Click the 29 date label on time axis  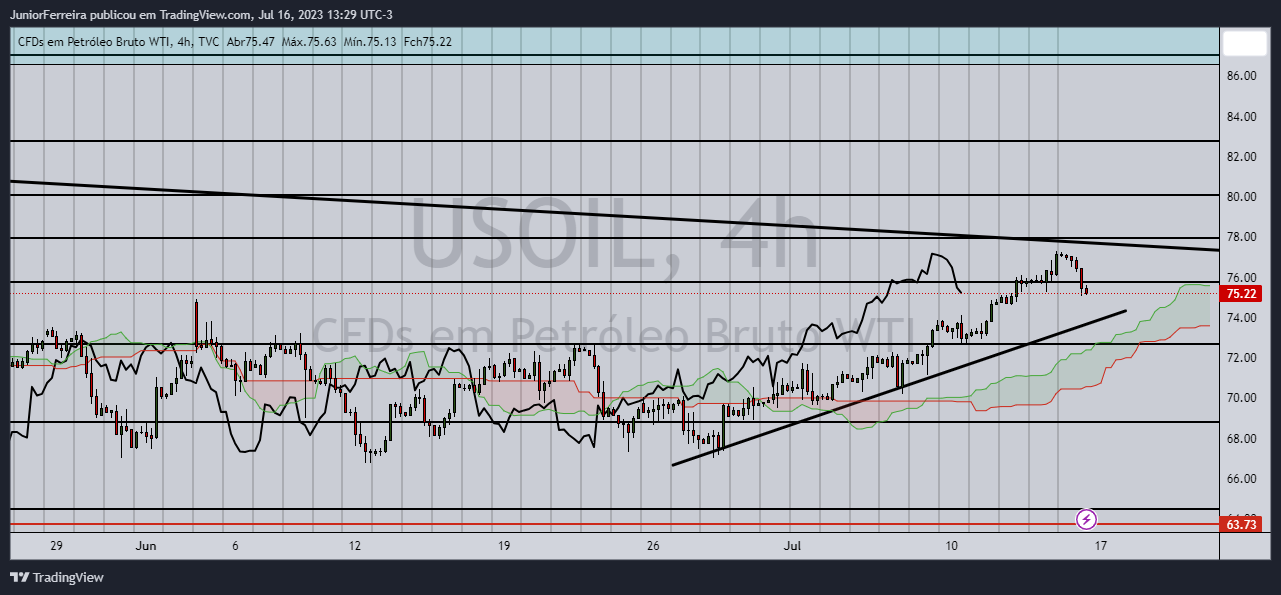(x=56, y=546)
